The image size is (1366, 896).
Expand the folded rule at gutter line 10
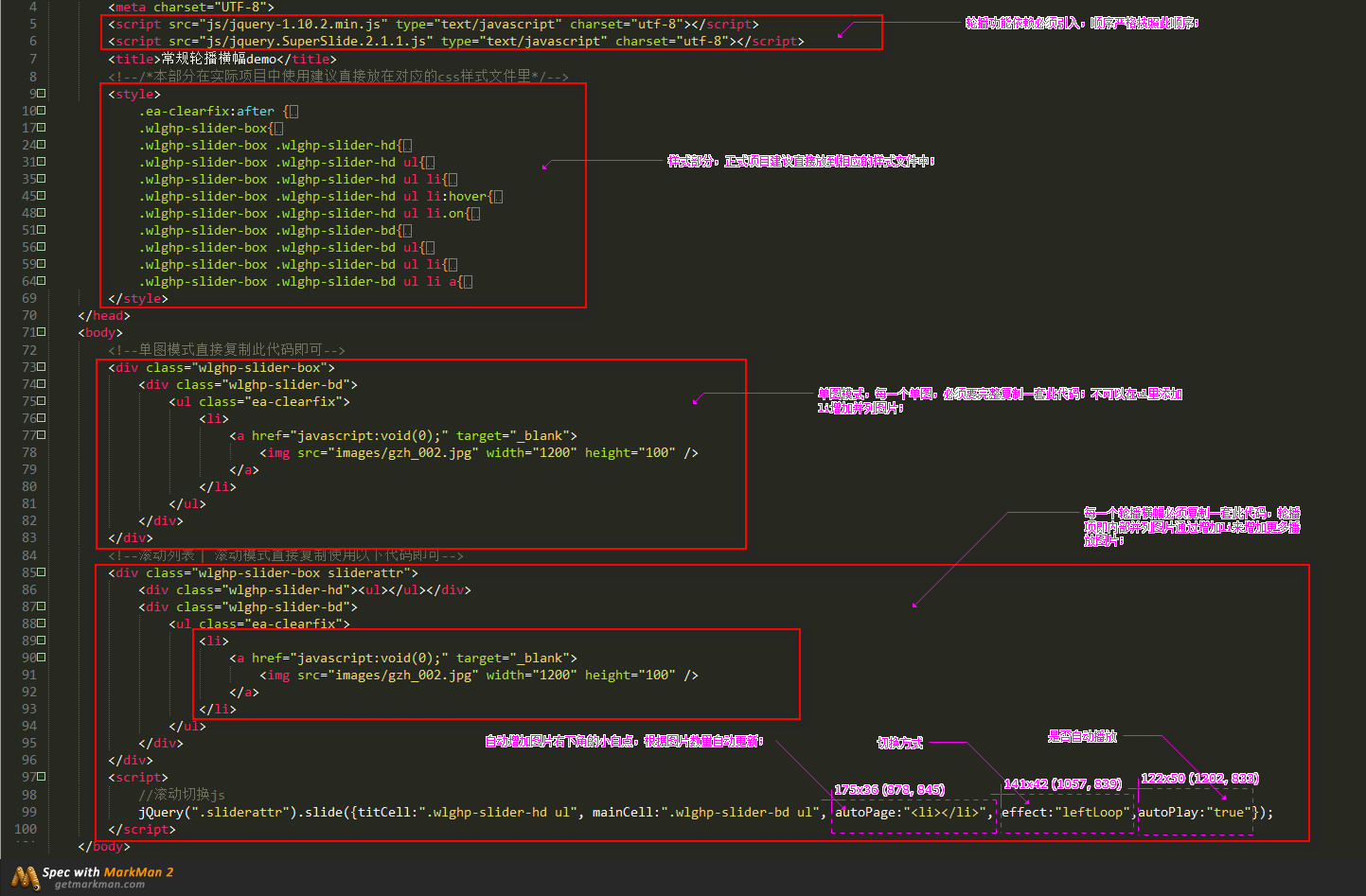(x=42, y=111)
